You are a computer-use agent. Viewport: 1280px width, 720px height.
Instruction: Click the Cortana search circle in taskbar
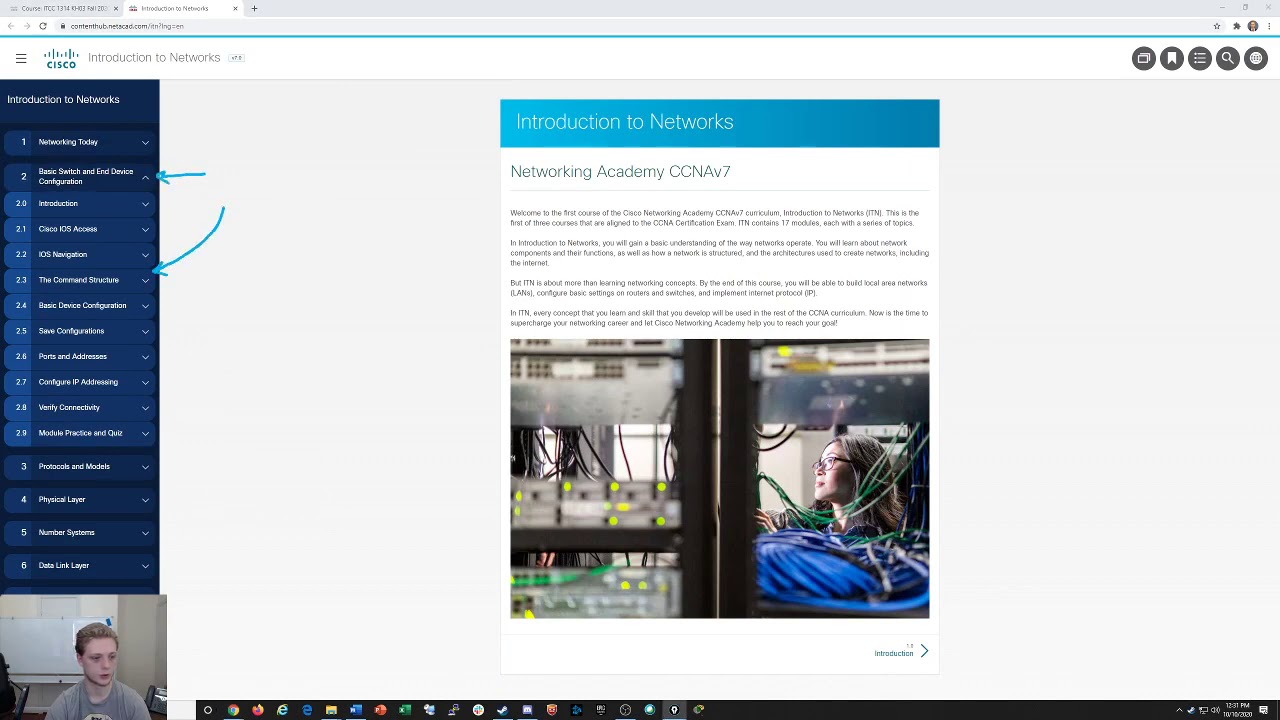(207, 710)
